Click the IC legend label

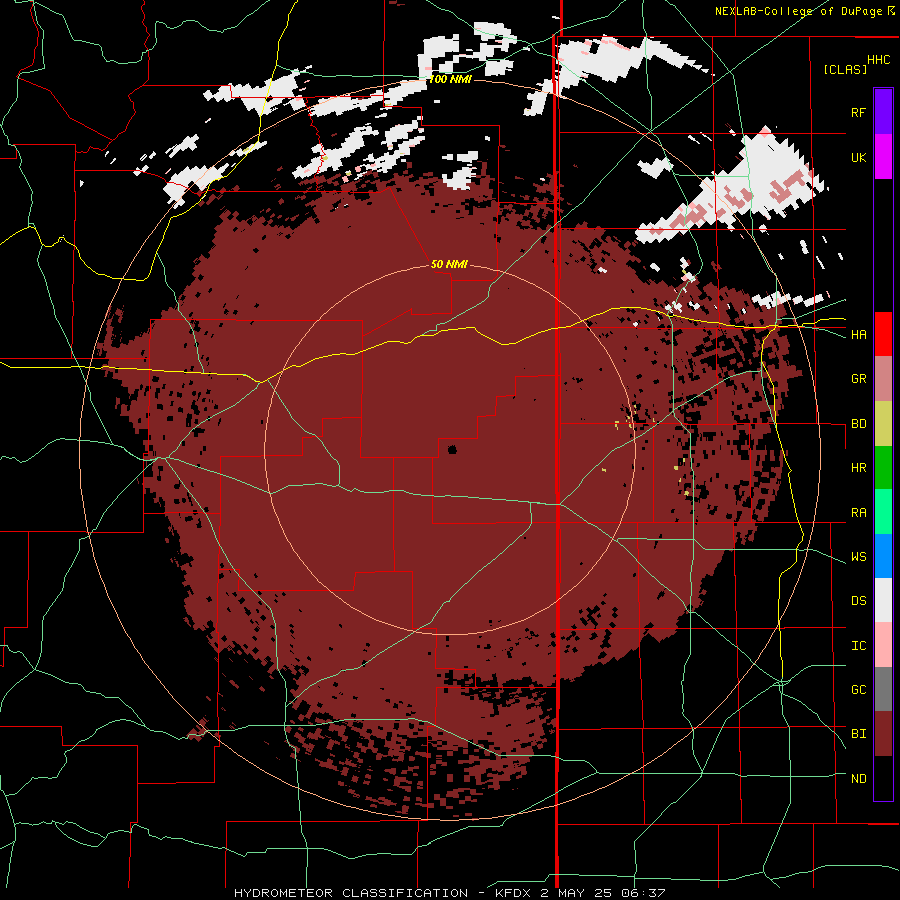(x=858, y=646)
